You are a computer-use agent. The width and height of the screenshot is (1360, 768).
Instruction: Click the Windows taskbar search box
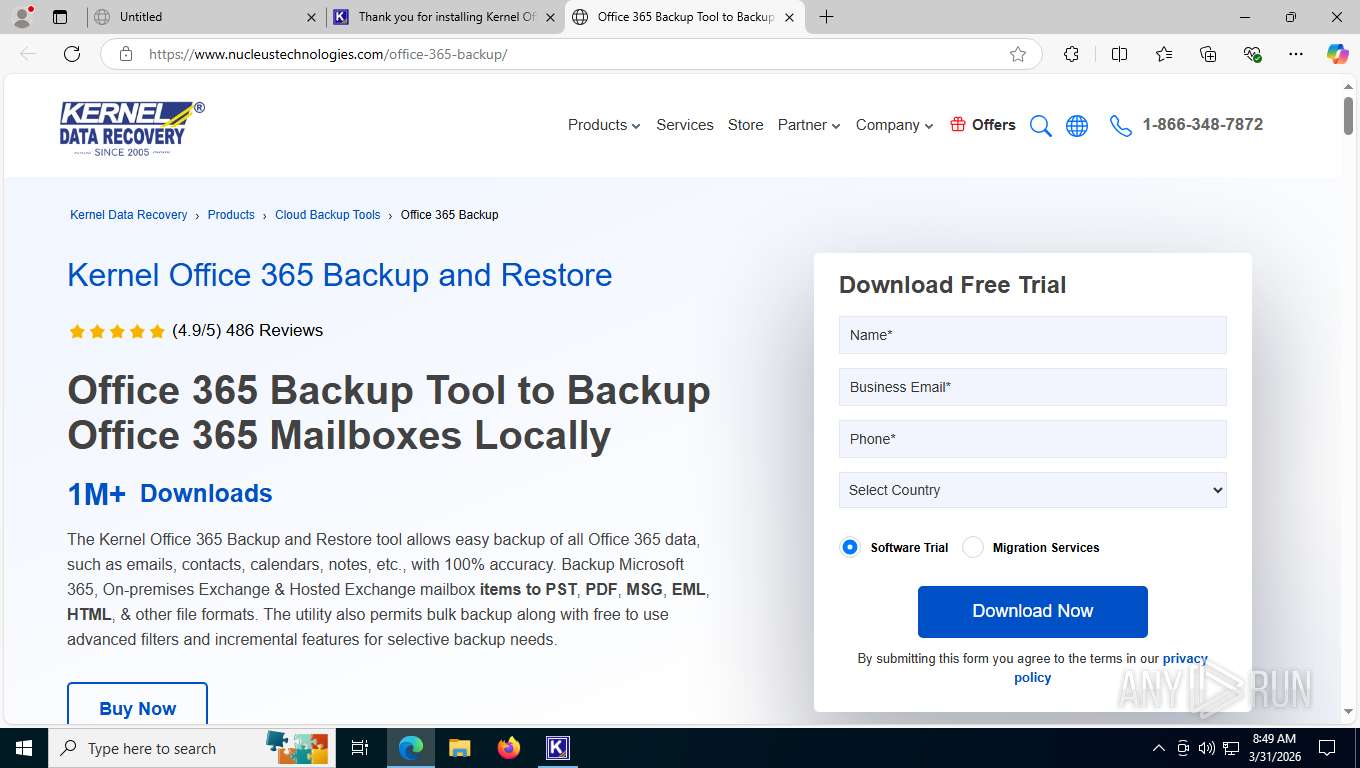(190, 748)
